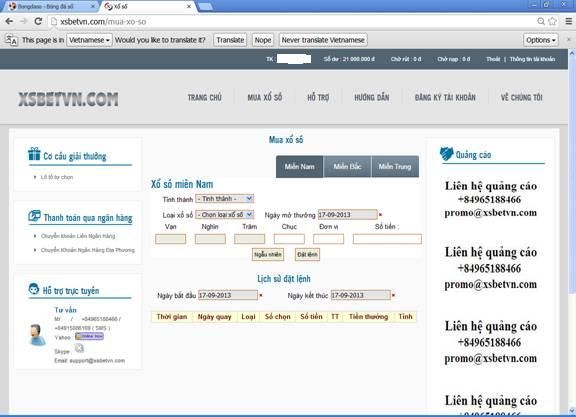Open MUA XỔ SỐ menu item

[x=264, y=97]
